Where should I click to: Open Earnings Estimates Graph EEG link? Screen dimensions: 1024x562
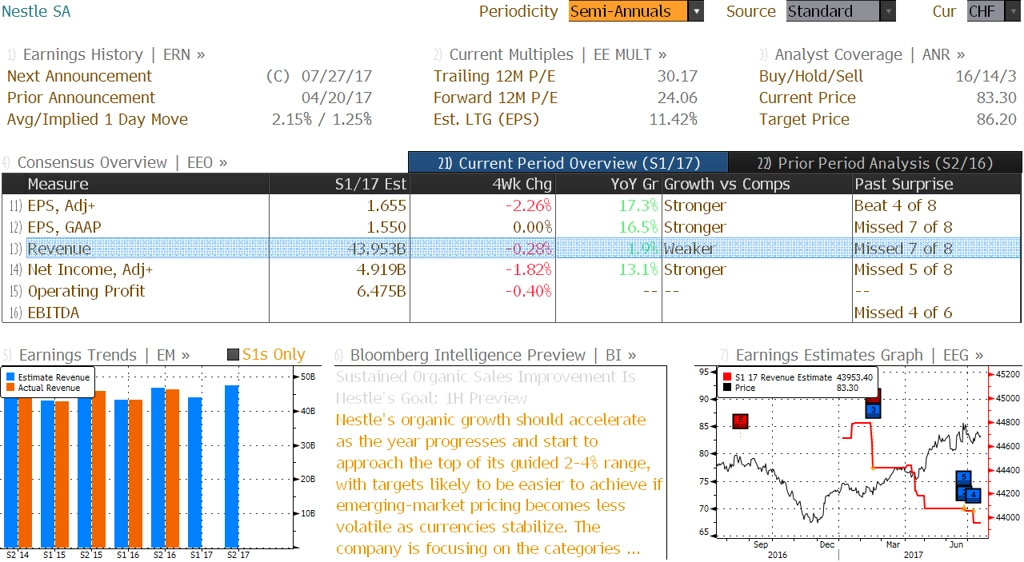click(859, 355)
